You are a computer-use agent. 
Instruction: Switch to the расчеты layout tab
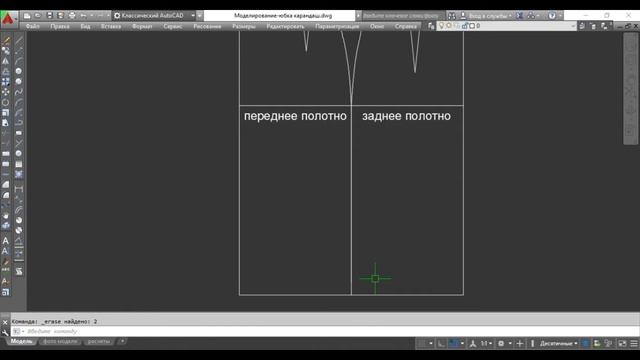click(x=98, y=341)
